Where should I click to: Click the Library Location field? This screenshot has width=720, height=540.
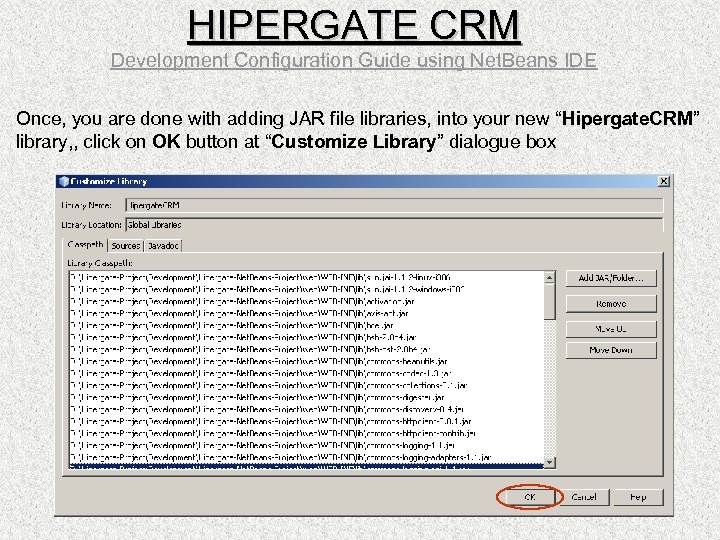point(394,225)
